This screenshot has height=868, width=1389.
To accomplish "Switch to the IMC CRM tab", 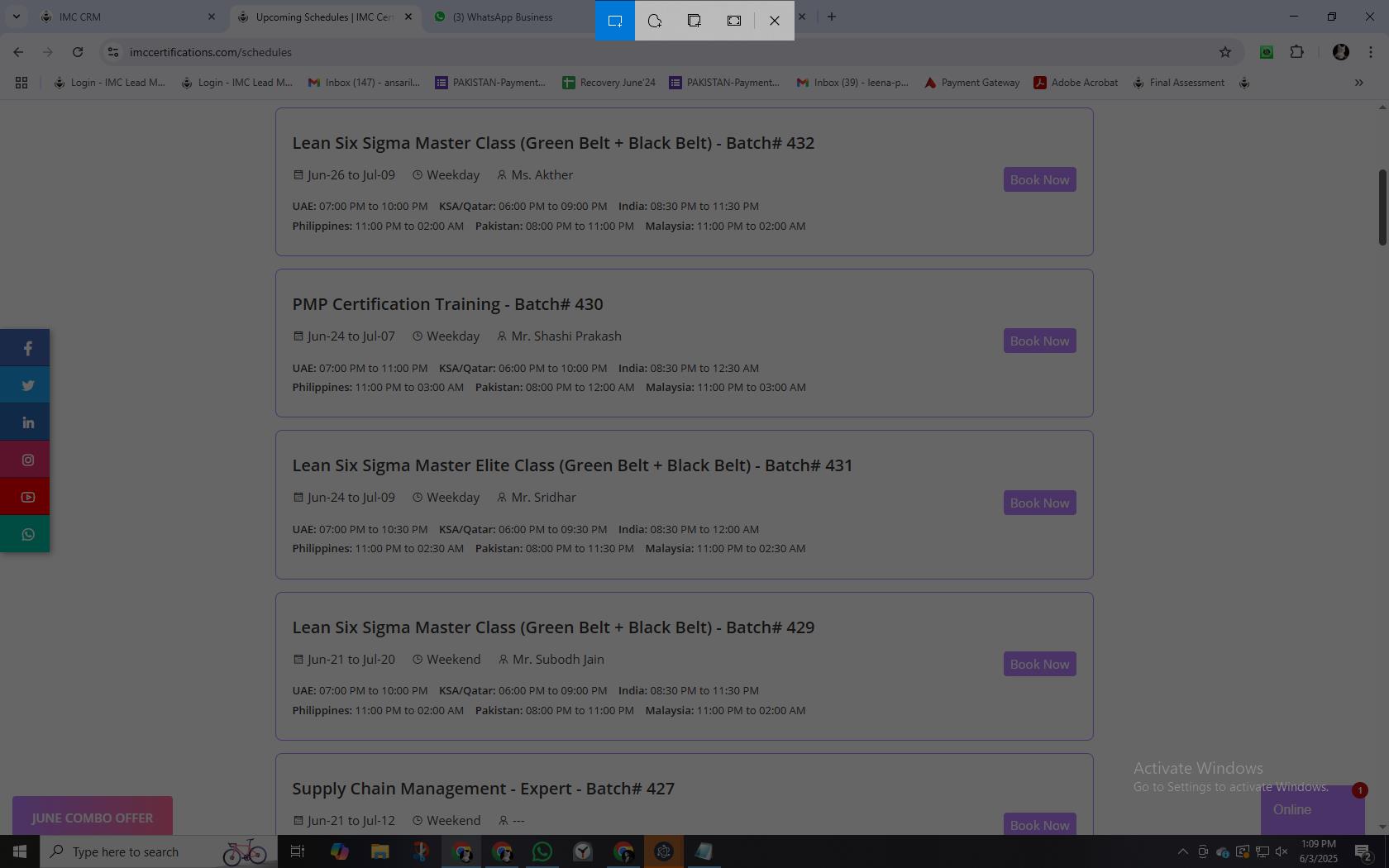I will [x=128, y=17].
